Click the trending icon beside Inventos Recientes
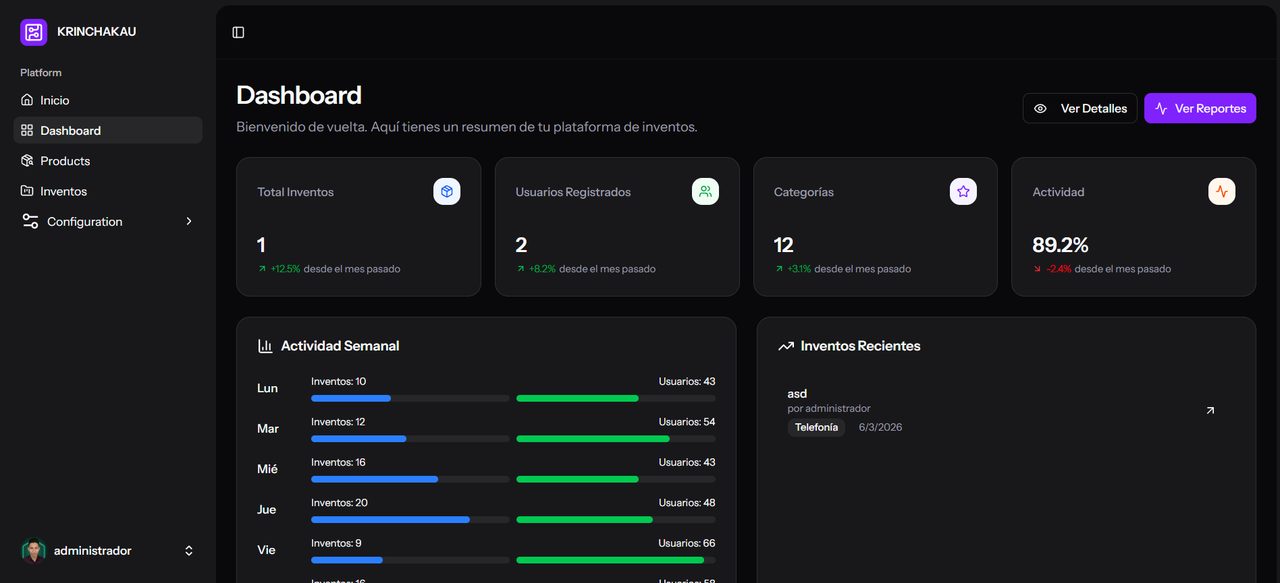This screenshot has height=583, width=1280. click(x=786, y=346)
